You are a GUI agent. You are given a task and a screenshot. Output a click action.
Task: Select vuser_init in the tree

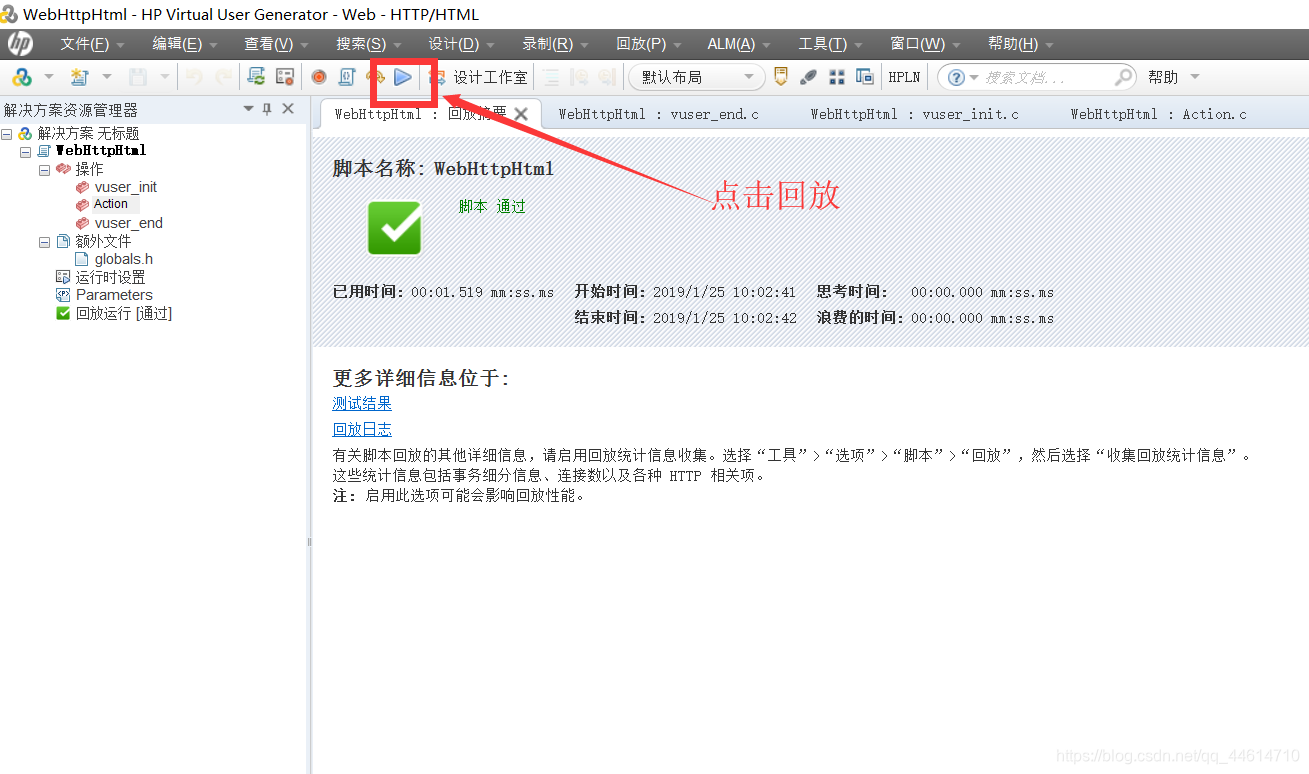pyautogui.click(x=126, y=187)
